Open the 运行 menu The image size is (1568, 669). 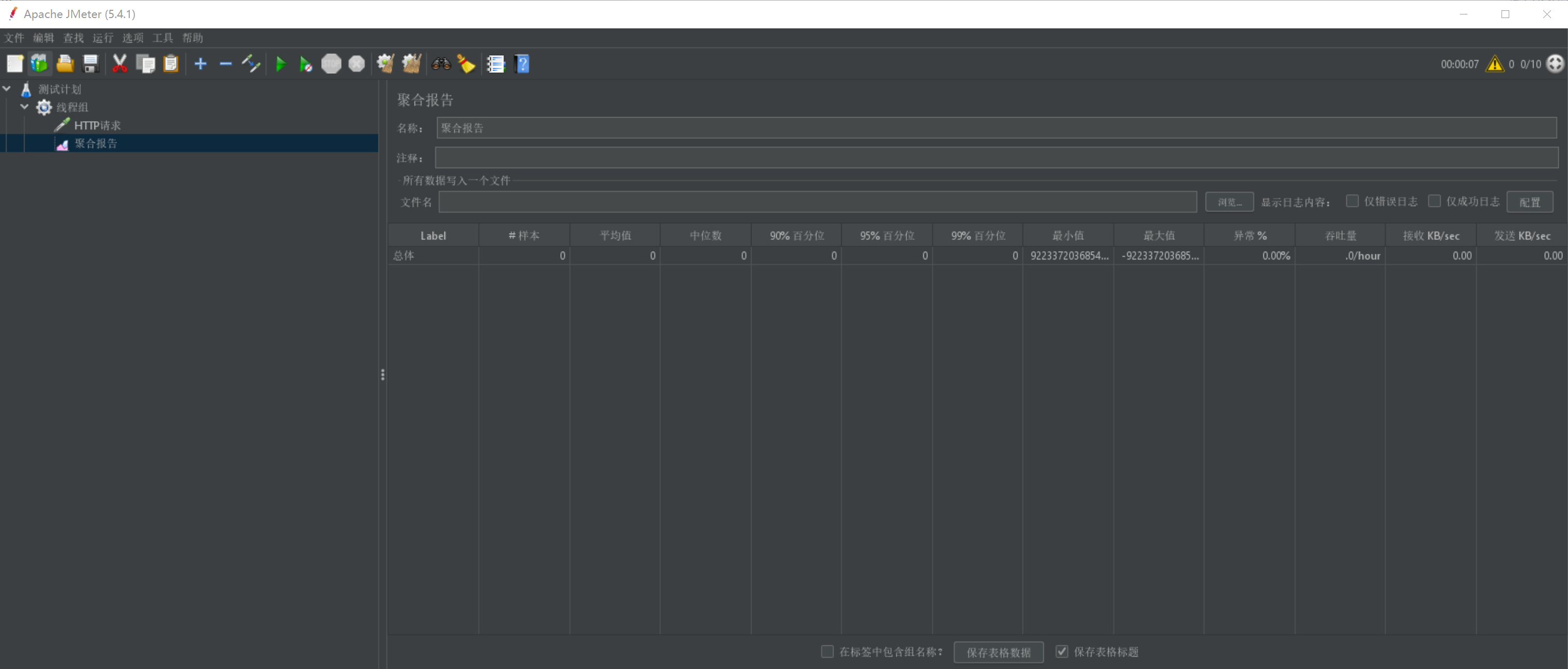click(103, 38)
